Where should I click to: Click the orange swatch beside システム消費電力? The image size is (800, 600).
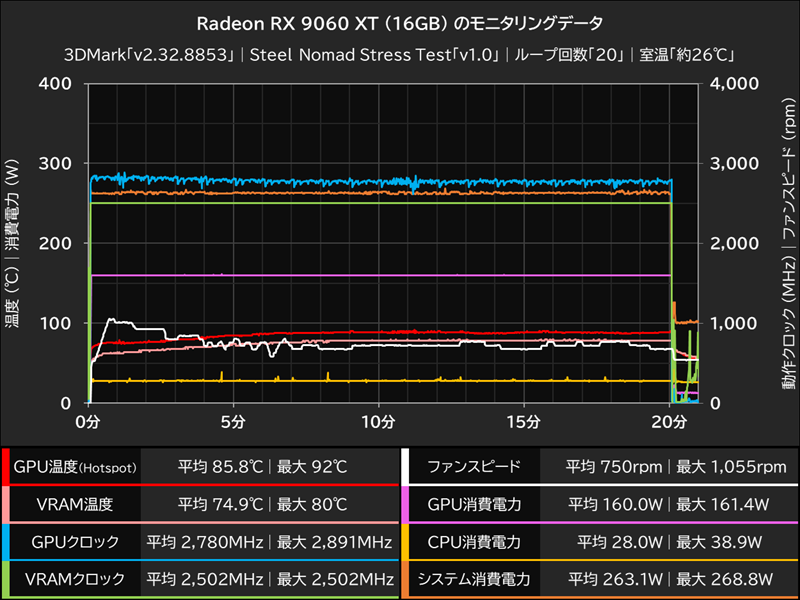tap(405, 580)
